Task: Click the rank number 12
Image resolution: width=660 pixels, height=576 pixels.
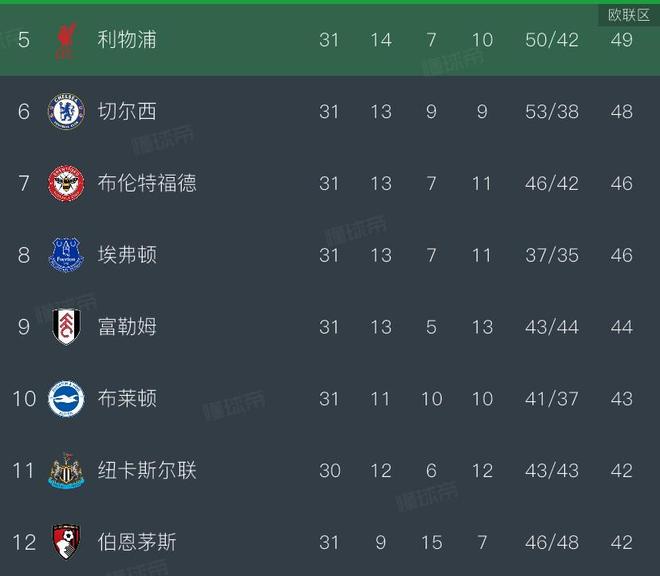Action: [x=24, y=542]
